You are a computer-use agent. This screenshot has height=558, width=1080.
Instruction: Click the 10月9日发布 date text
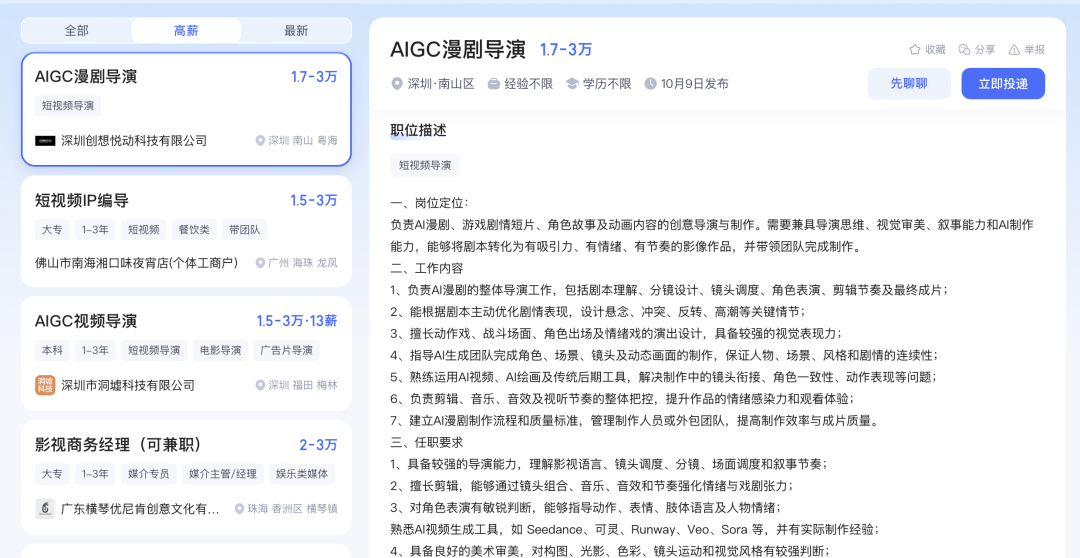694,84
